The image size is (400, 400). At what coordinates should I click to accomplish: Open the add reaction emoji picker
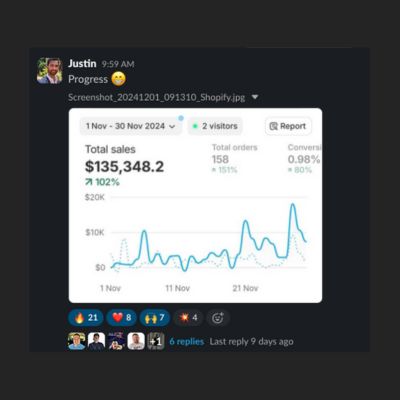218,318
